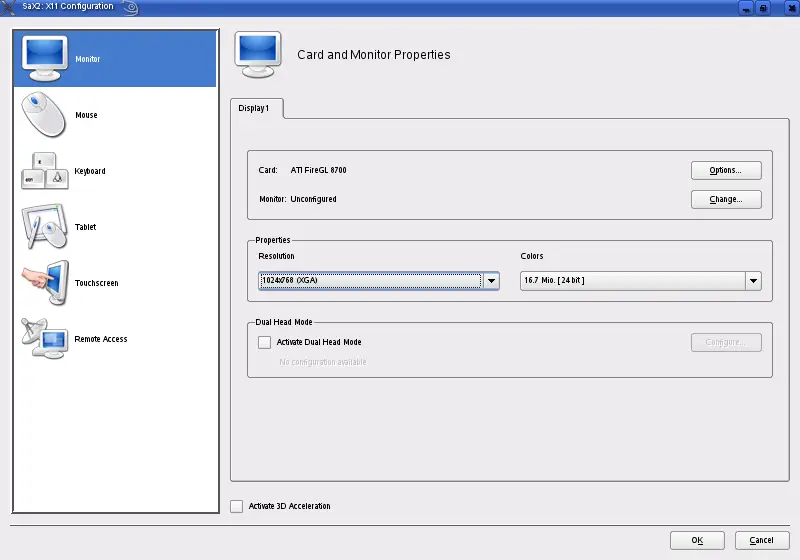
Task: Open the Remote Access satellite icon
Action: [44, 339]
